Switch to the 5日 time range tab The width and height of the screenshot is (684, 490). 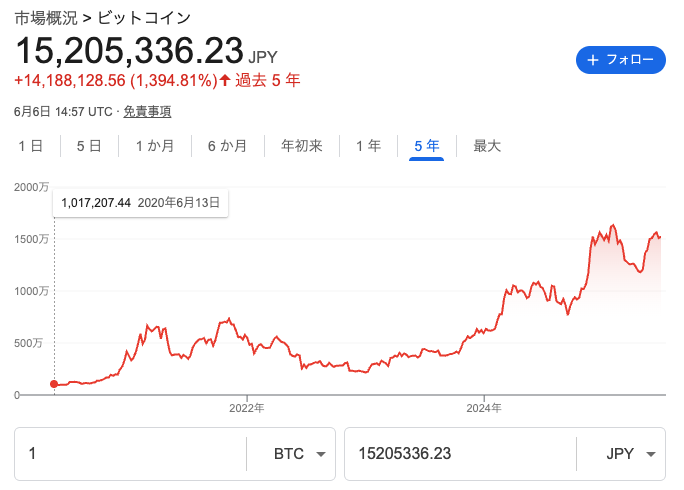coord(89,146)
